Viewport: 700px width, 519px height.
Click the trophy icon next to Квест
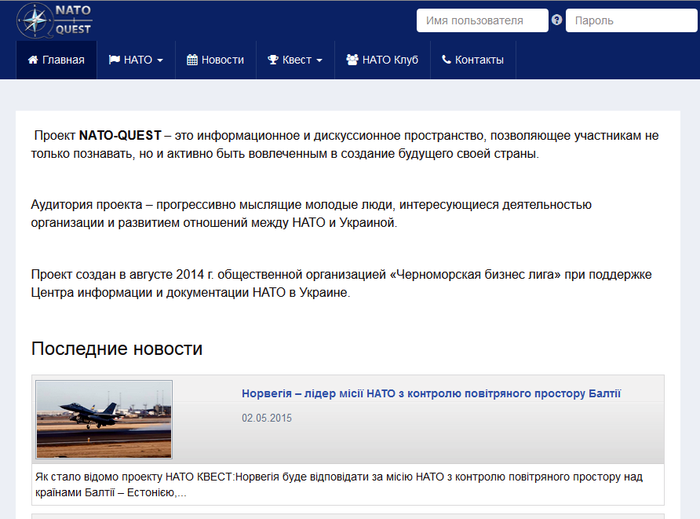click(x=273, y=60)
